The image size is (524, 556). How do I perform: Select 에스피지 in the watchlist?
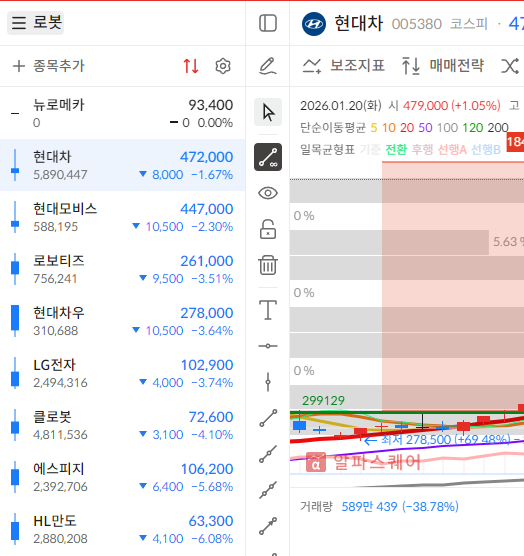point(123,477)
